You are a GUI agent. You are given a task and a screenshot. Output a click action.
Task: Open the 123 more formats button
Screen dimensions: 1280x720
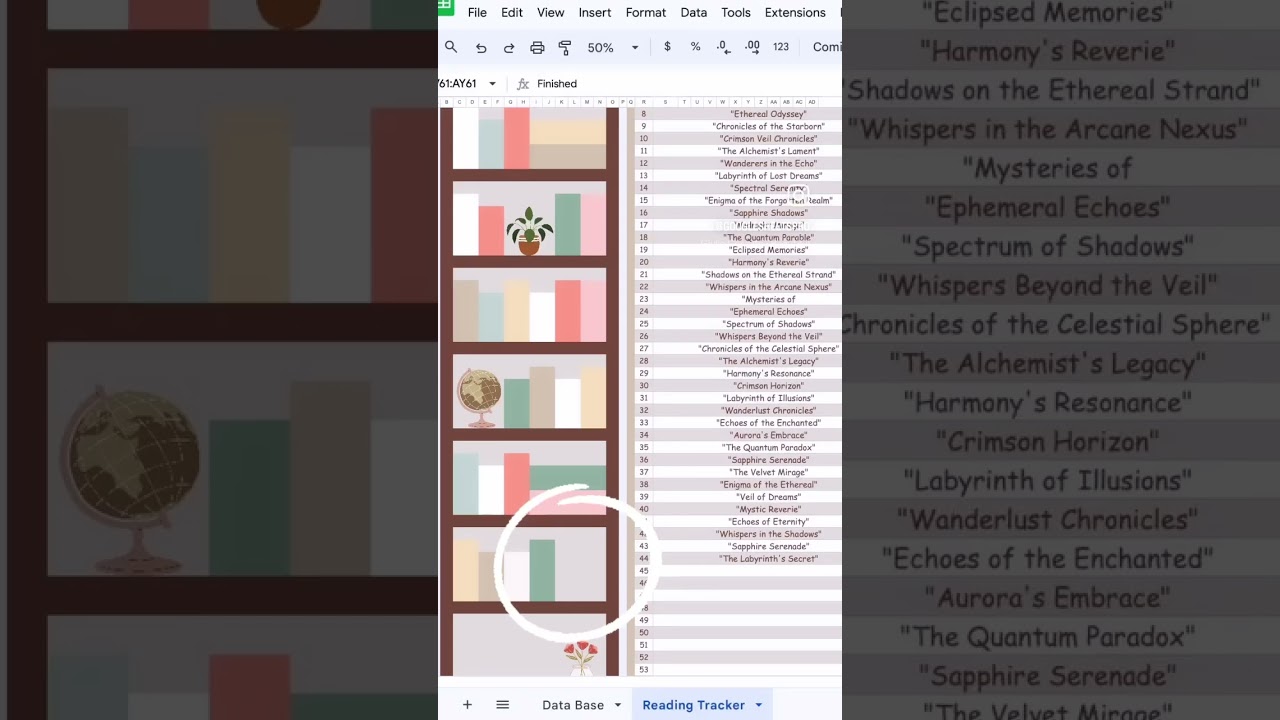point(781,47)
